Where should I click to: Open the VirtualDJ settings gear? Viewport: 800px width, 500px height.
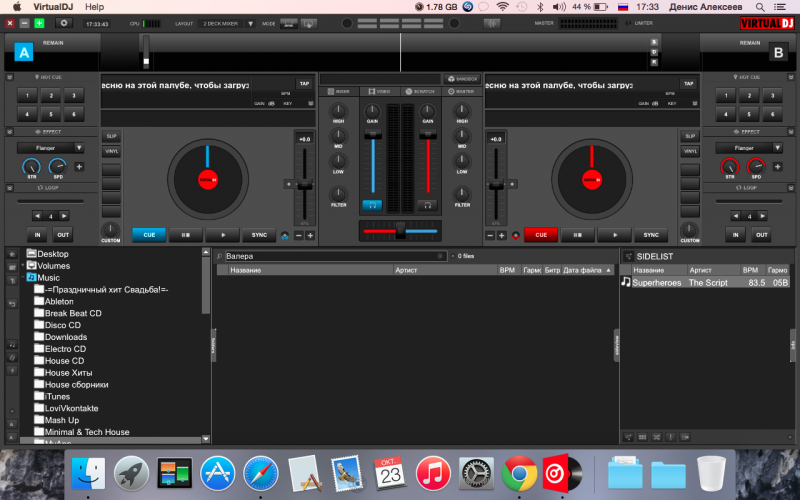coord(64,23)
